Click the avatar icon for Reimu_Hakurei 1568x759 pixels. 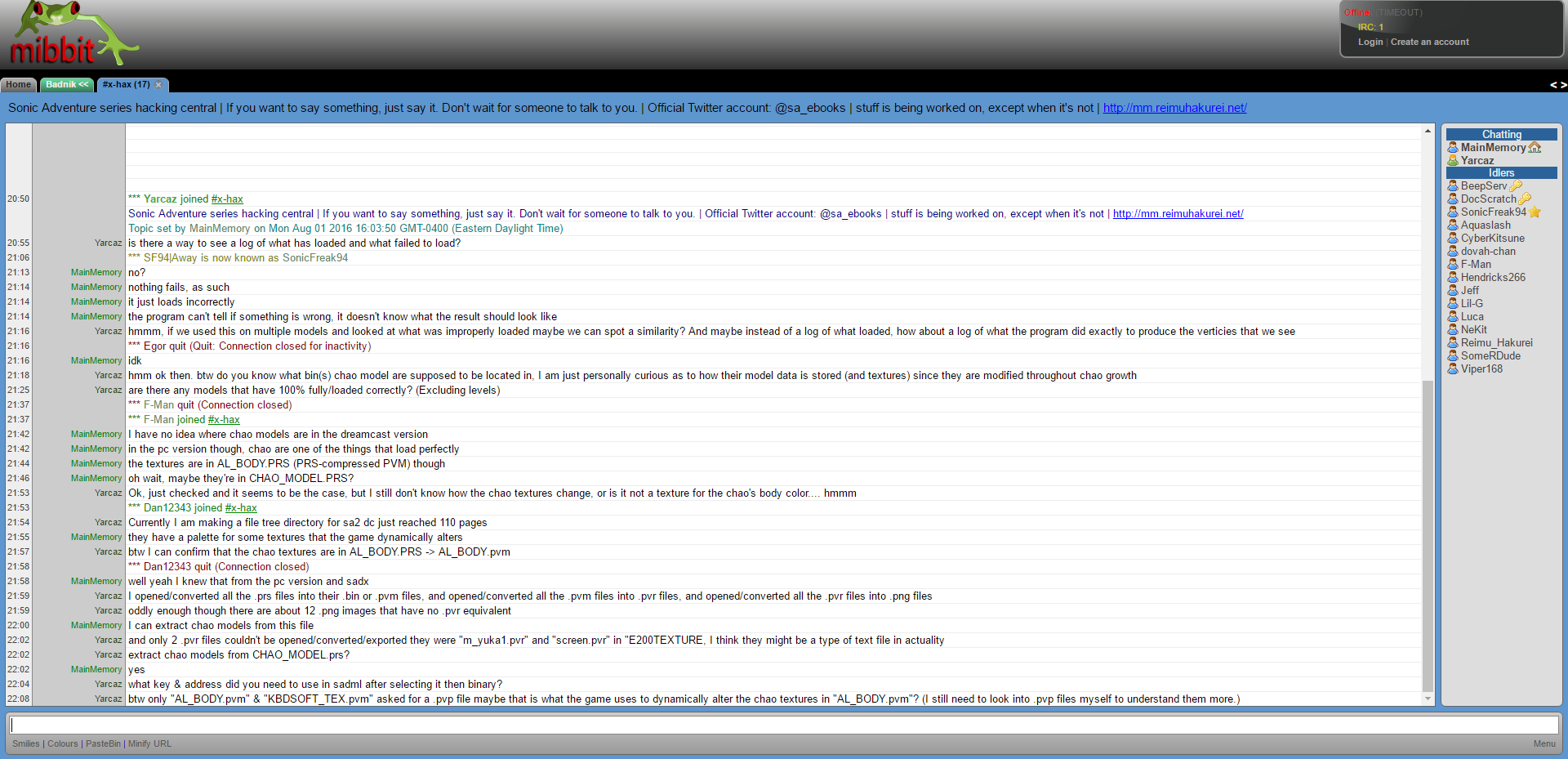[1453, 343]
